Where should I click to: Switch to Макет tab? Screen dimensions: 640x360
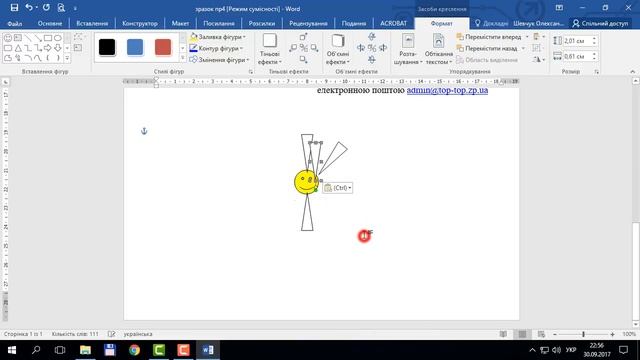tap(180, 23)
